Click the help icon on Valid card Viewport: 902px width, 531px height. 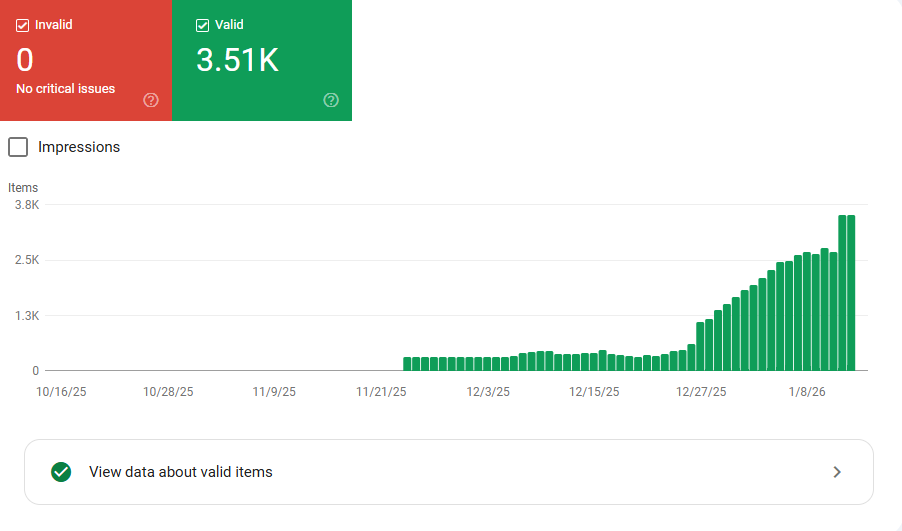tap(331, 100)
